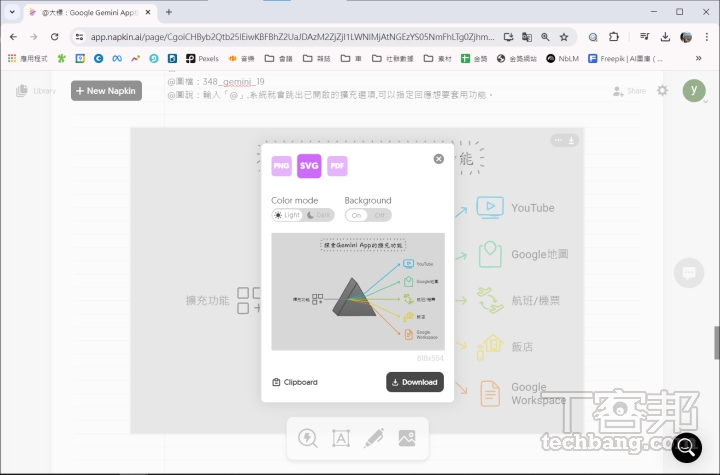The width and height of the screenshot is (720, 475).
Task: Open Pexels bookmark
Action: pyautogui.click(x=202, y=58)
